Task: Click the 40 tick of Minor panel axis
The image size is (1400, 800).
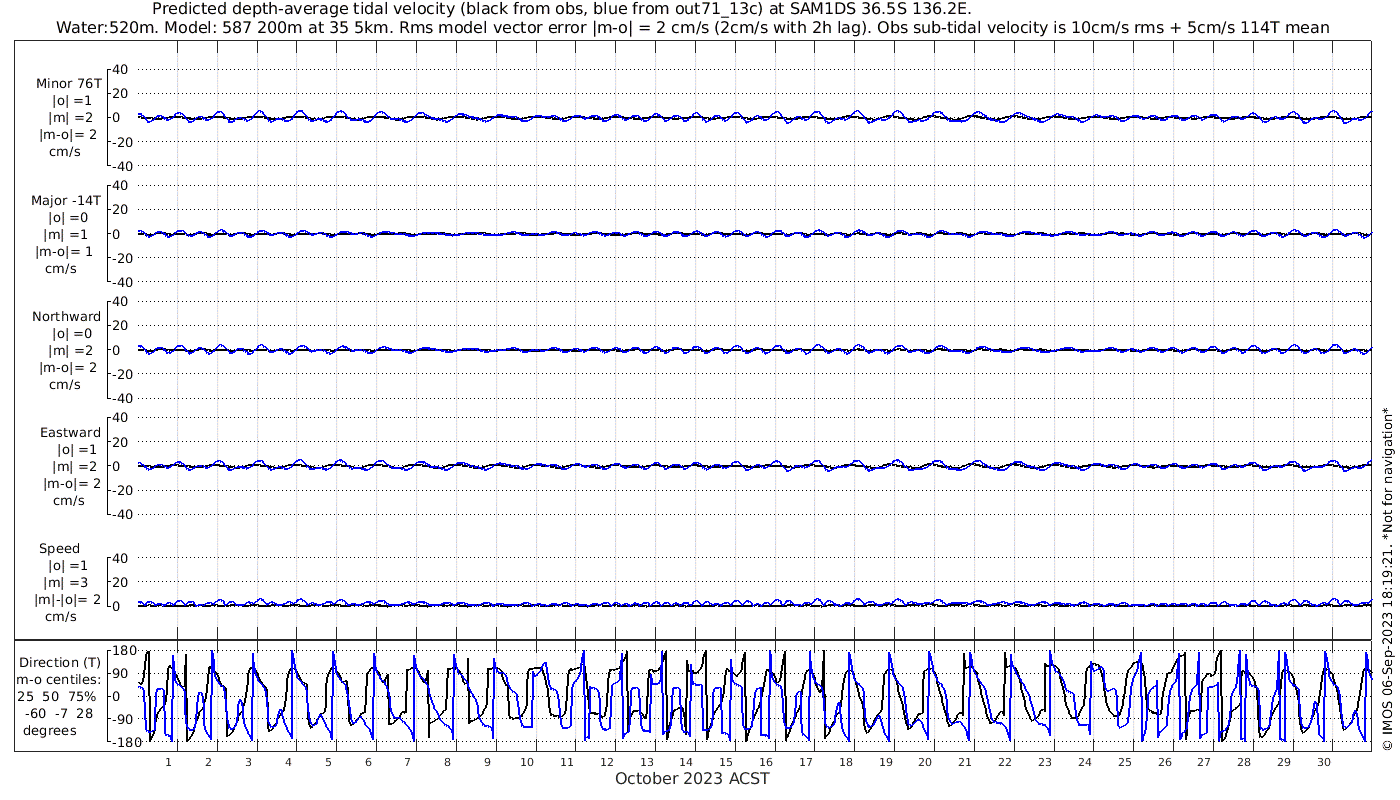Action: coord(122,69)
